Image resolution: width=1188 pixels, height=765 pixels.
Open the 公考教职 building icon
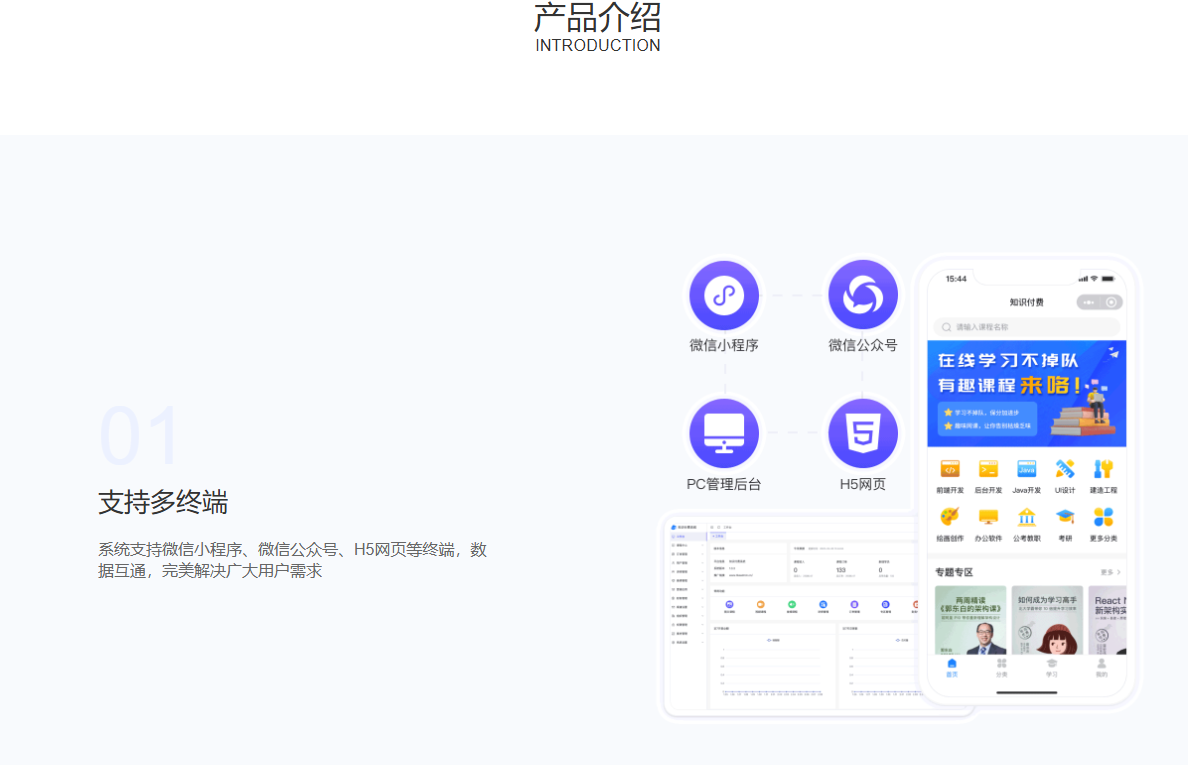[1027, 517]
